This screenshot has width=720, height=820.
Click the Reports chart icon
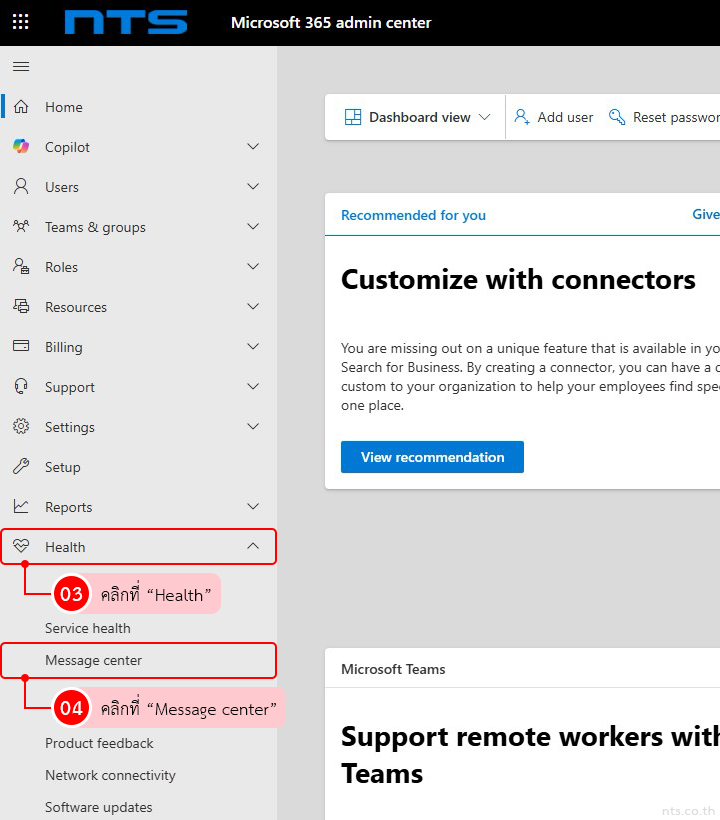click(x=21, y=507)
